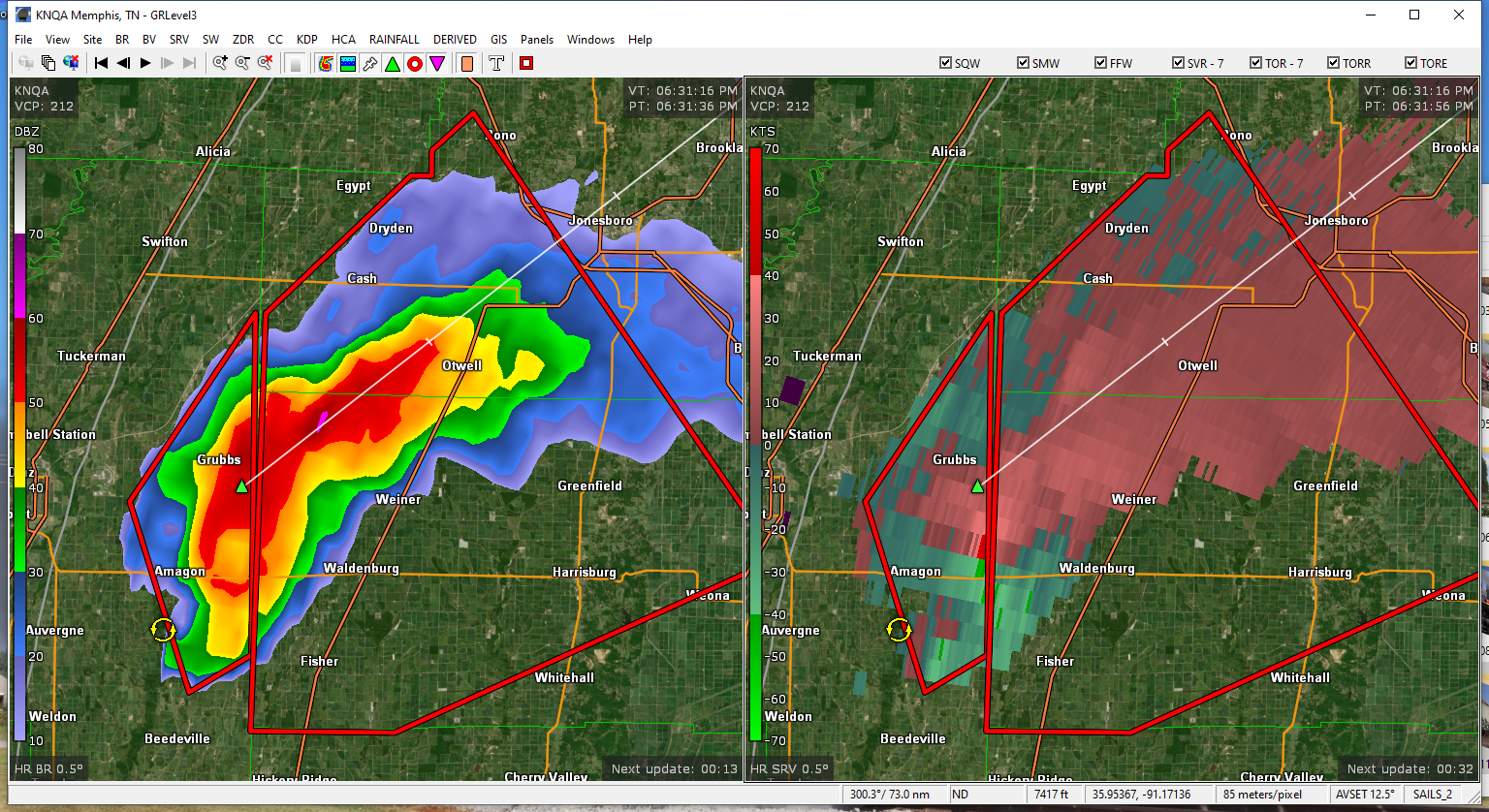Image resolution: width=1489 pixels, height=812 pixels.
Task: Click the magenta inverted triangle icon
Action: tap(437, 63)
